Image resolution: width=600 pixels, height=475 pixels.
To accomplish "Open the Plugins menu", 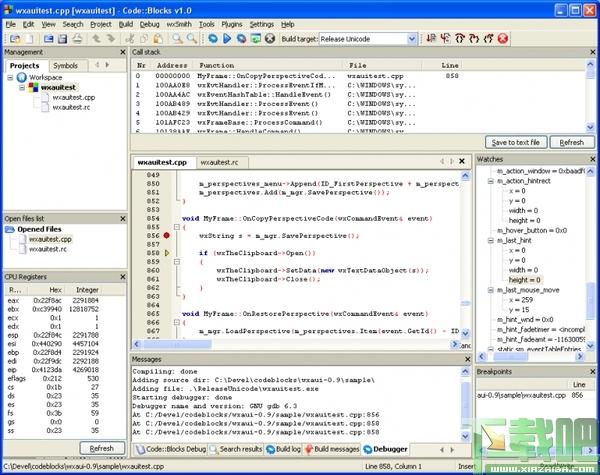I will click(232, 24).
